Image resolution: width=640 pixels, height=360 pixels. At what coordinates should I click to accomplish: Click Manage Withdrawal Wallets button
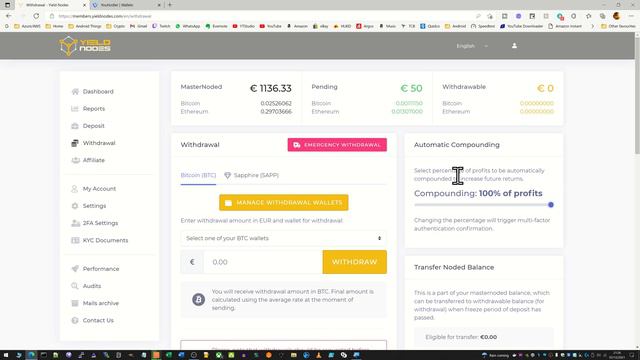point(284,202)
